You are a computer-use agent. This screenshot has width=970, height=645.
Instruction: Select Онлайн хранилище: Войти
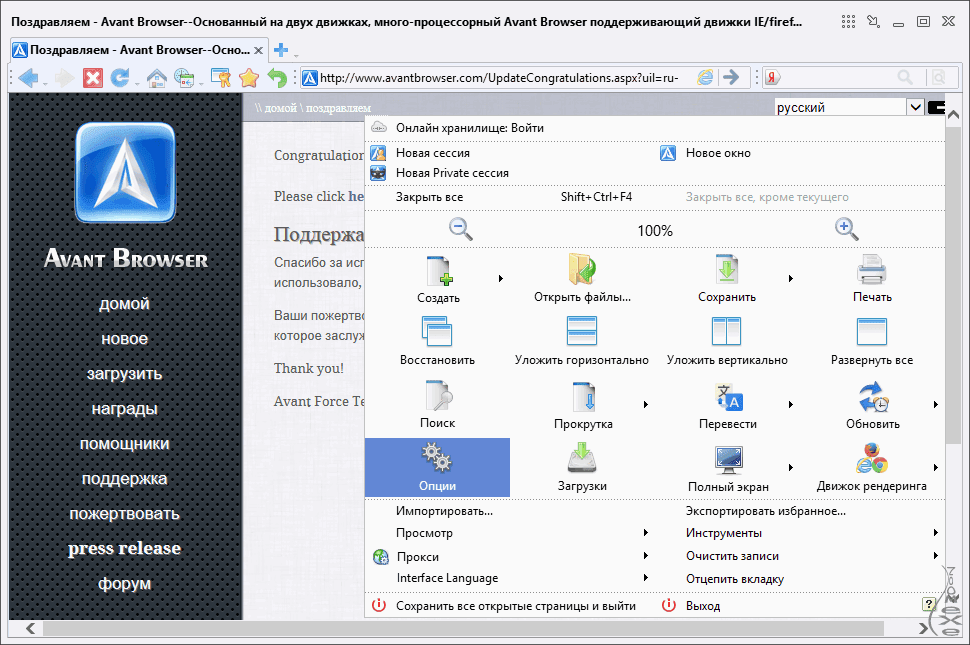coord(655,128)
